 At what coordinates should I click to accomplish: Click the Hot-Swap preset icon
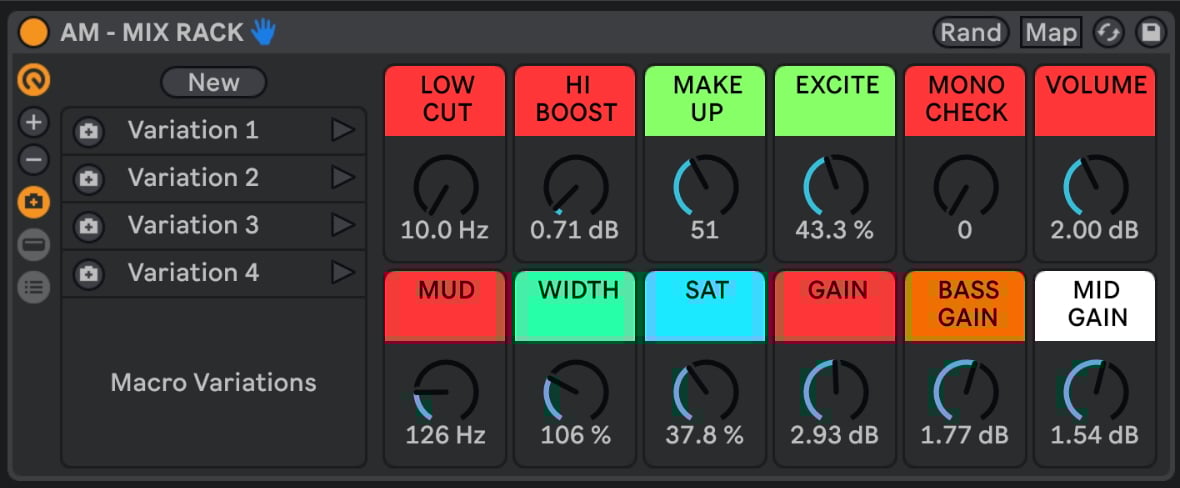[1108, 32]
